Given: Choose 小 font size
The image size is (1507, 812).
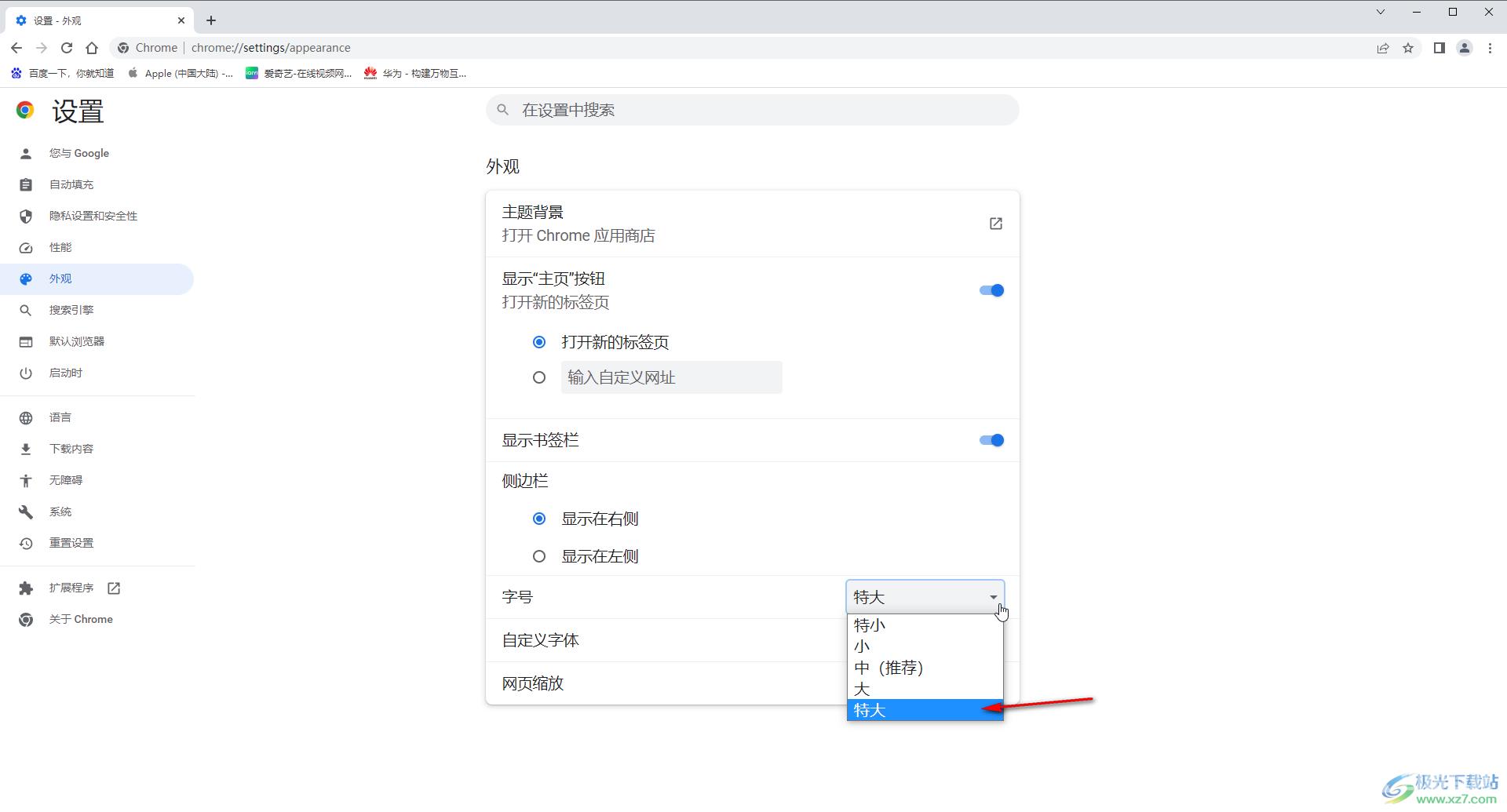Looking at the screenshot, I should 925,646.
